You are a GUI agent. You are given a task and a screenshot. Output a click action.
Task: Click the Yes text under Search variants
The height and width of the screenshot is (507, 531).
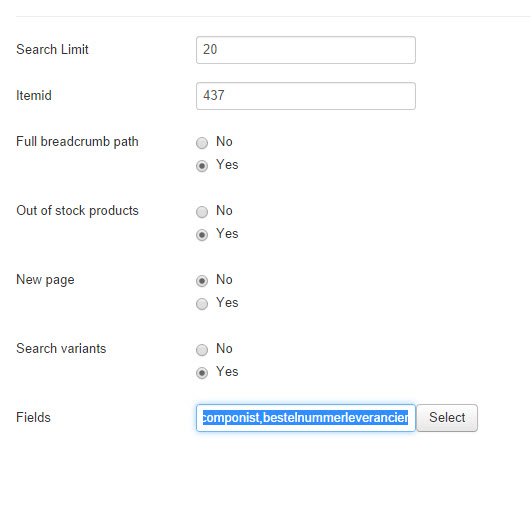(x=227, y=372)
